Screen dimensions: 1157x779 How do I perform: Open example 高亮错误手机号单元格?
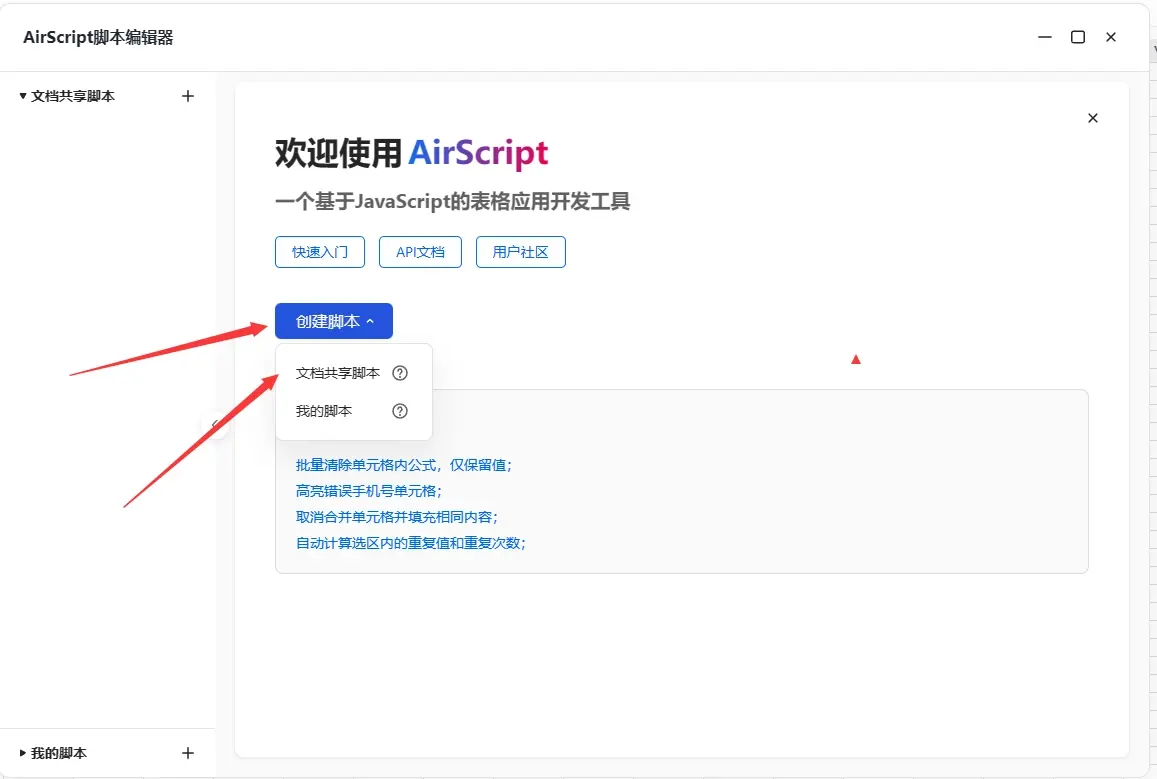click(368, 491)
